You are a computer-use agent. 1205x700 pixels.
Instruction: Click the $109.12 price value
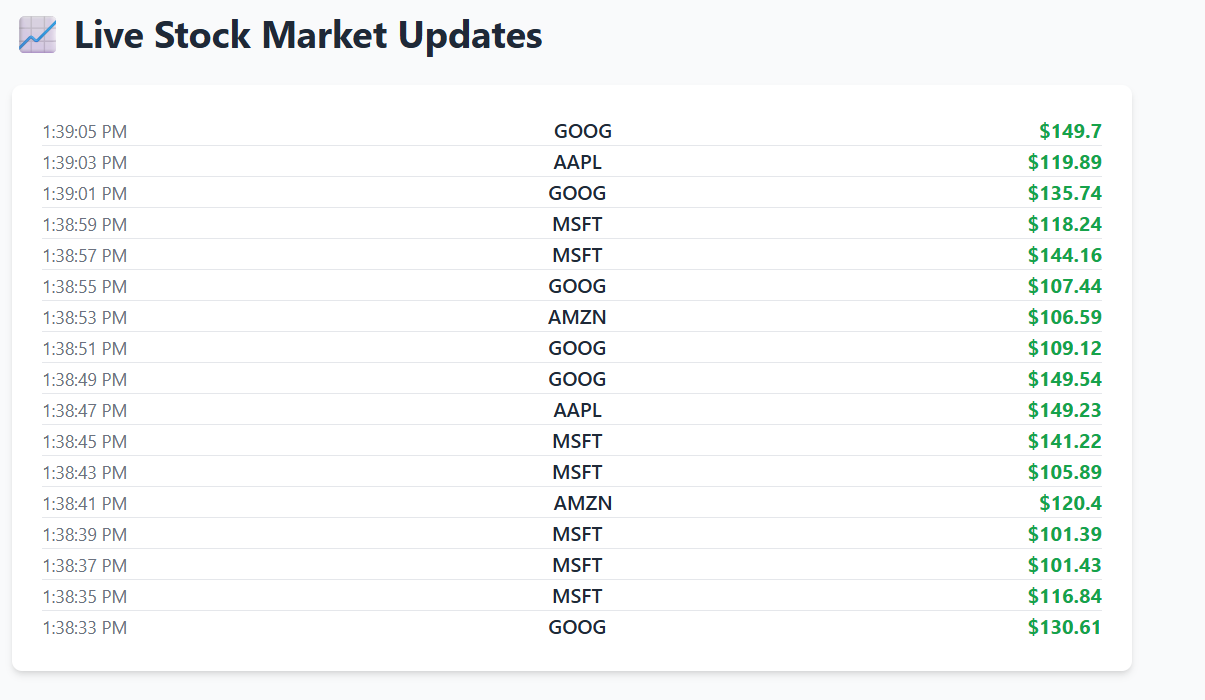pyautogui.click(x=1064, y=348)
